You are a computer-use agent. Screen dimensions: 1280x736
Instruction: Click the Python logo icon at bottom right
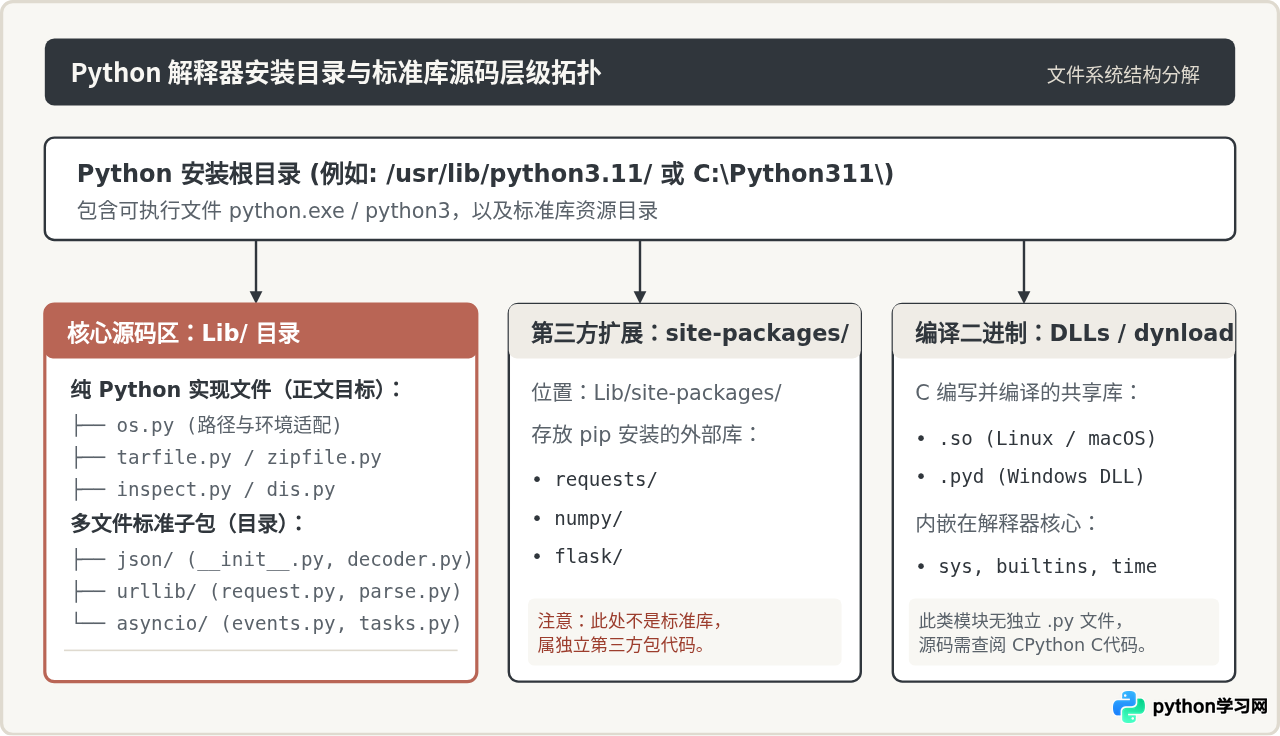pyautogui.click(x=1129, y=706)
